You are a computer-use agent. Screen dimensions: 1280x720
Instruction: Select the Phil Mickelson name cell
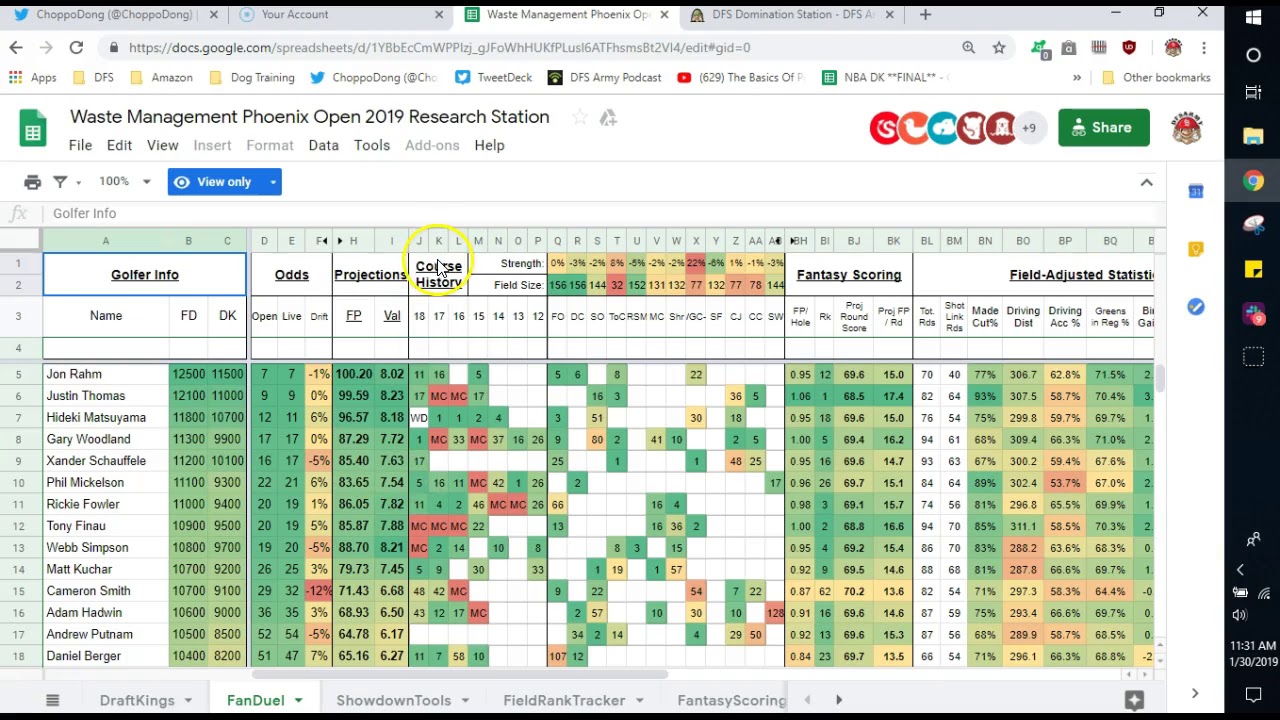[106, 482]
